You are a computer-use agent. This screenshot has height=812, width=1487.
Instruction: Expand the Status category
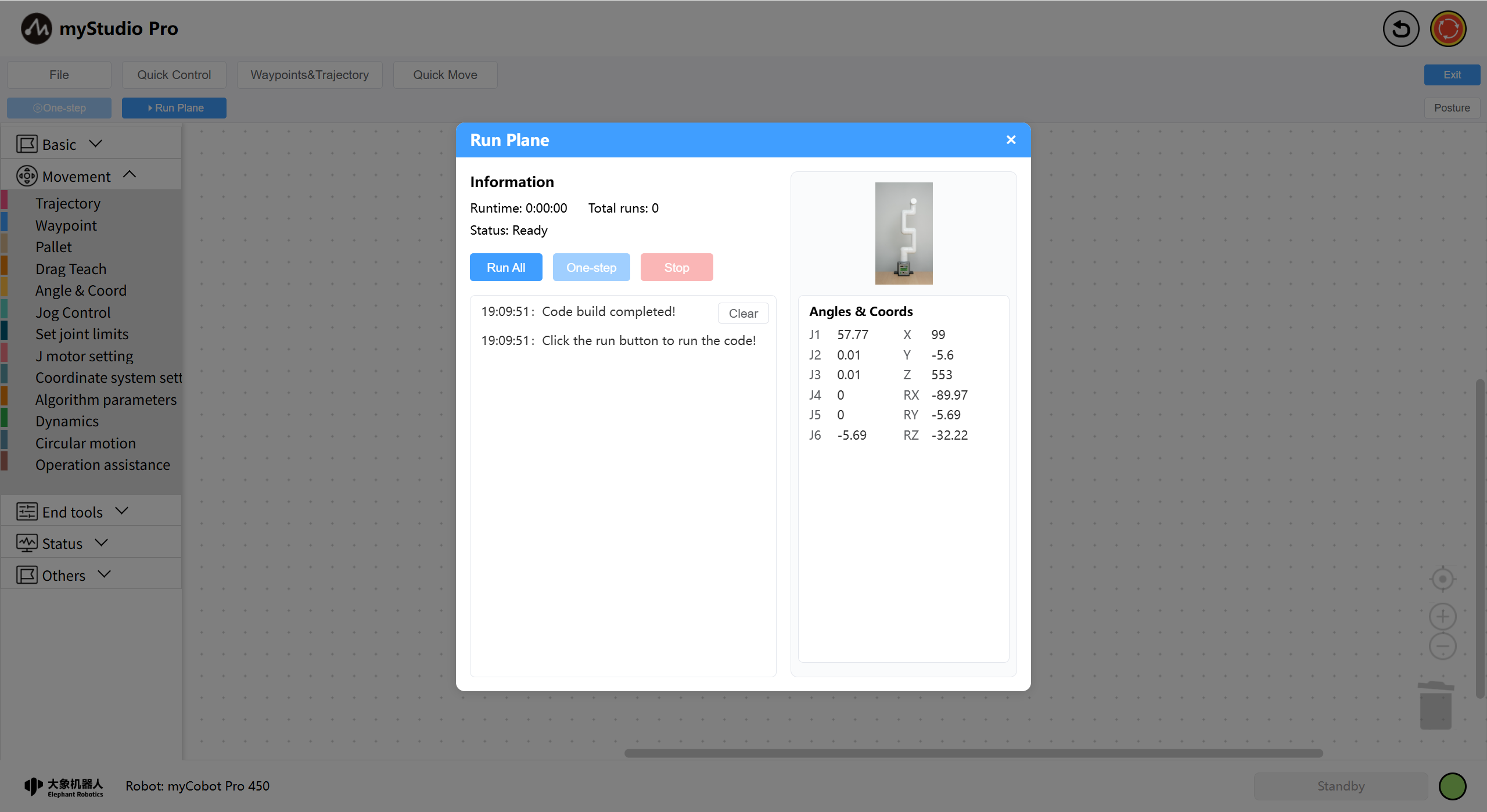62,543
